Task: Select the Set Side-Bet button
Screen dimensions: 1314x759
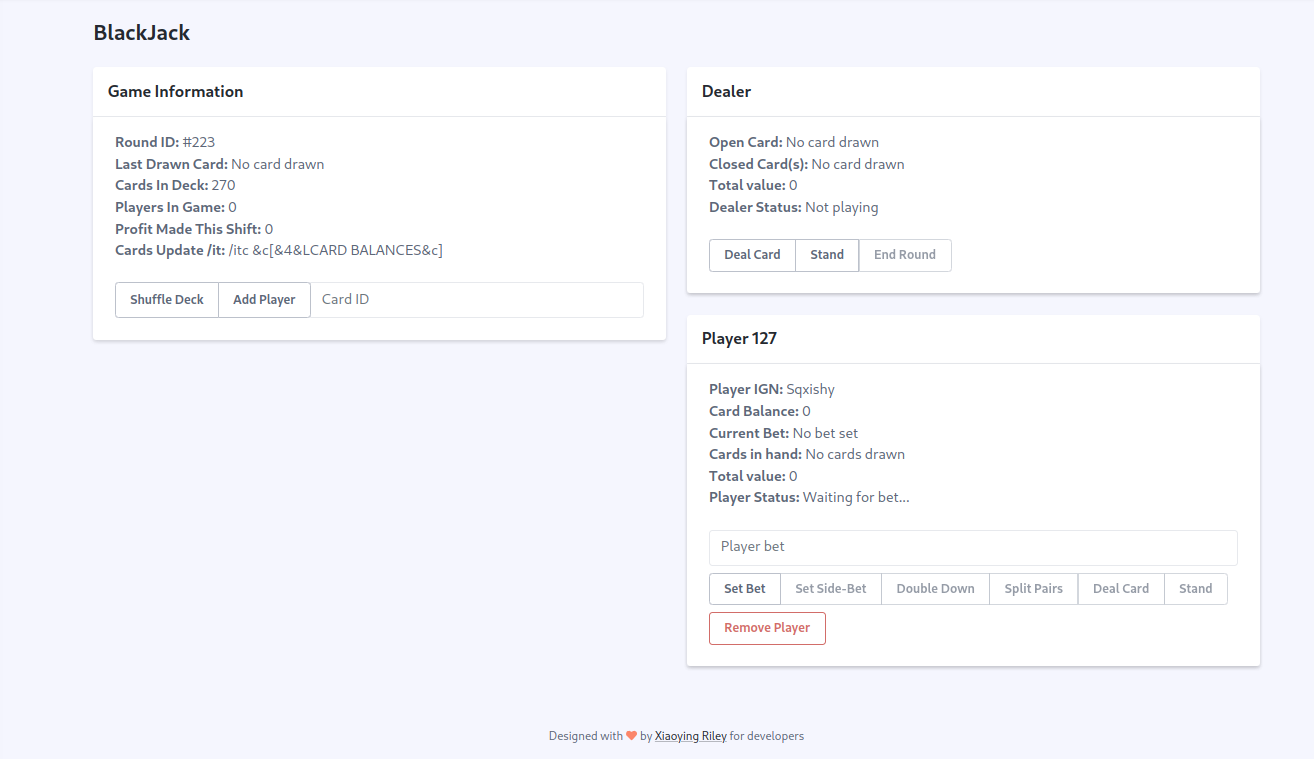Action: 830,589
